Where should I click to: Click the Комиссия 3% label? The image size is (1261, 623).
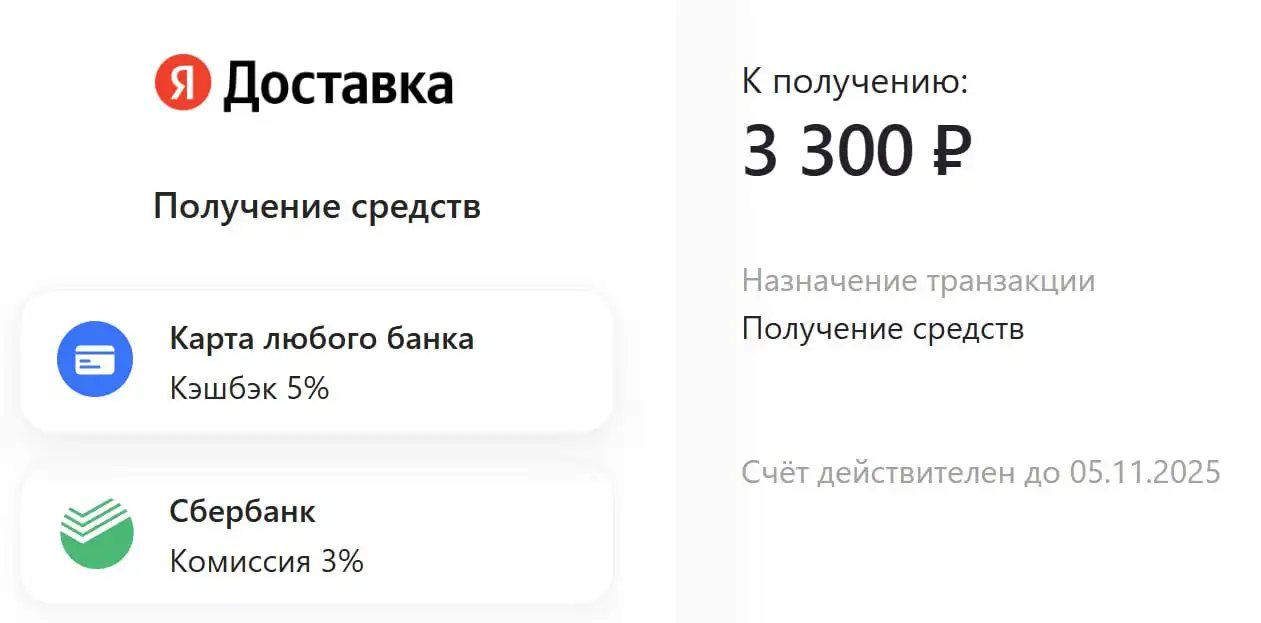pyautogui.click(x=265, y=562)
